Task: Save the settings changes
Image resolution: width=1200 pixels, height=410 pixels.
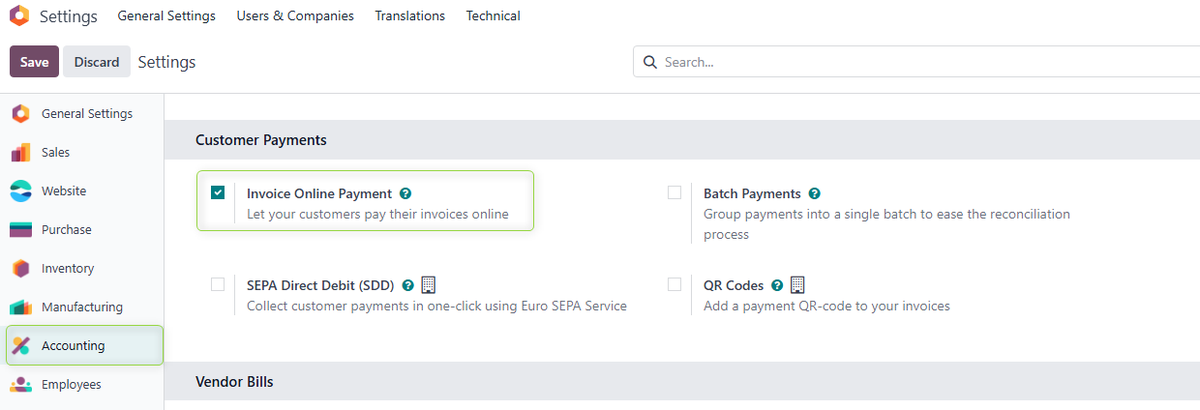Action: [x=34, y=62]
